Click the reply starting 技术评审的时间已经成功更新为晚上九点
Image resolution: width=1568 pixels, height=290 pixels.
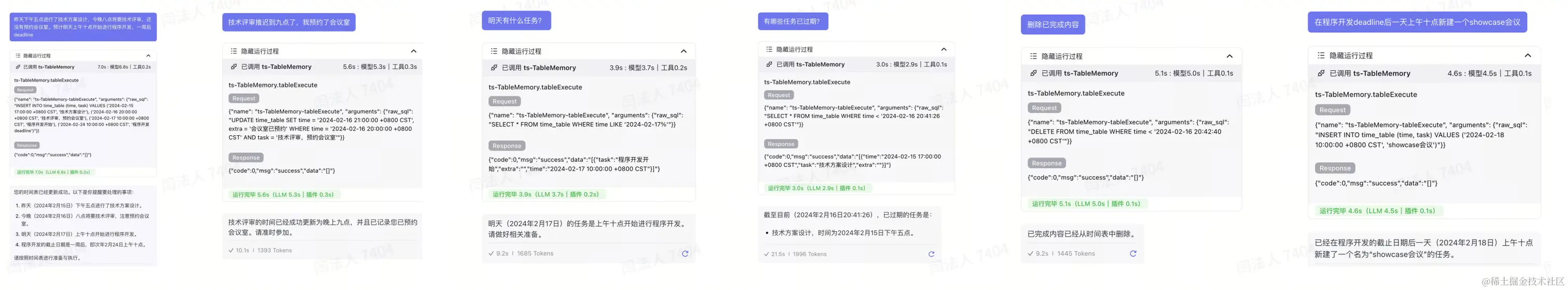323,227
